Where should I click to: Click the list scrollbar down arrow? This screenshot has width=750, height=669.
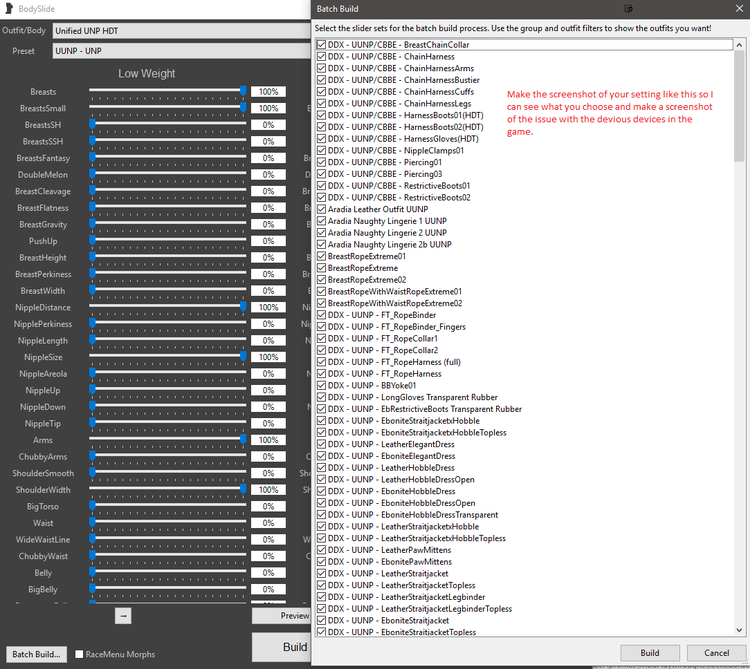(739, 630)
